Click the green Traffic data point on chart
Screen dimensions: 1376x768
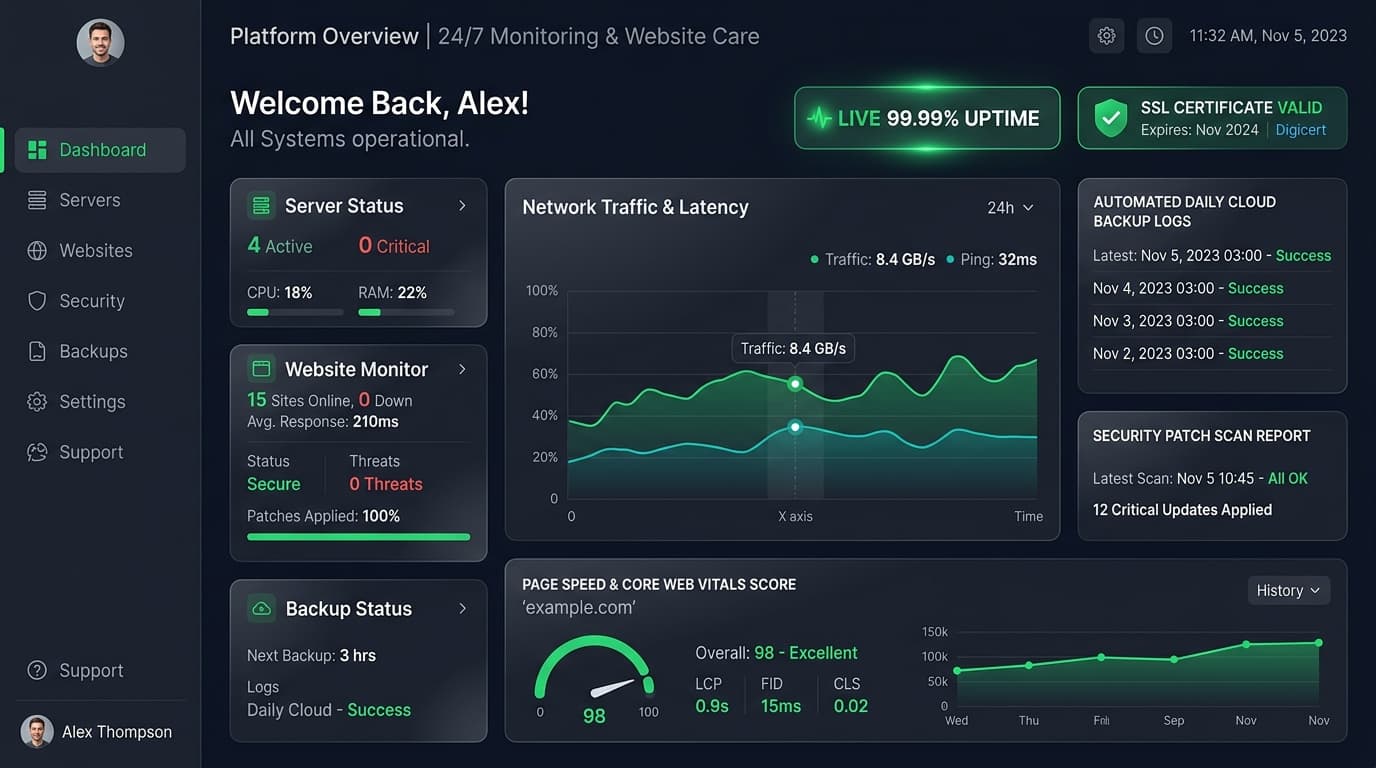(795, 384)
